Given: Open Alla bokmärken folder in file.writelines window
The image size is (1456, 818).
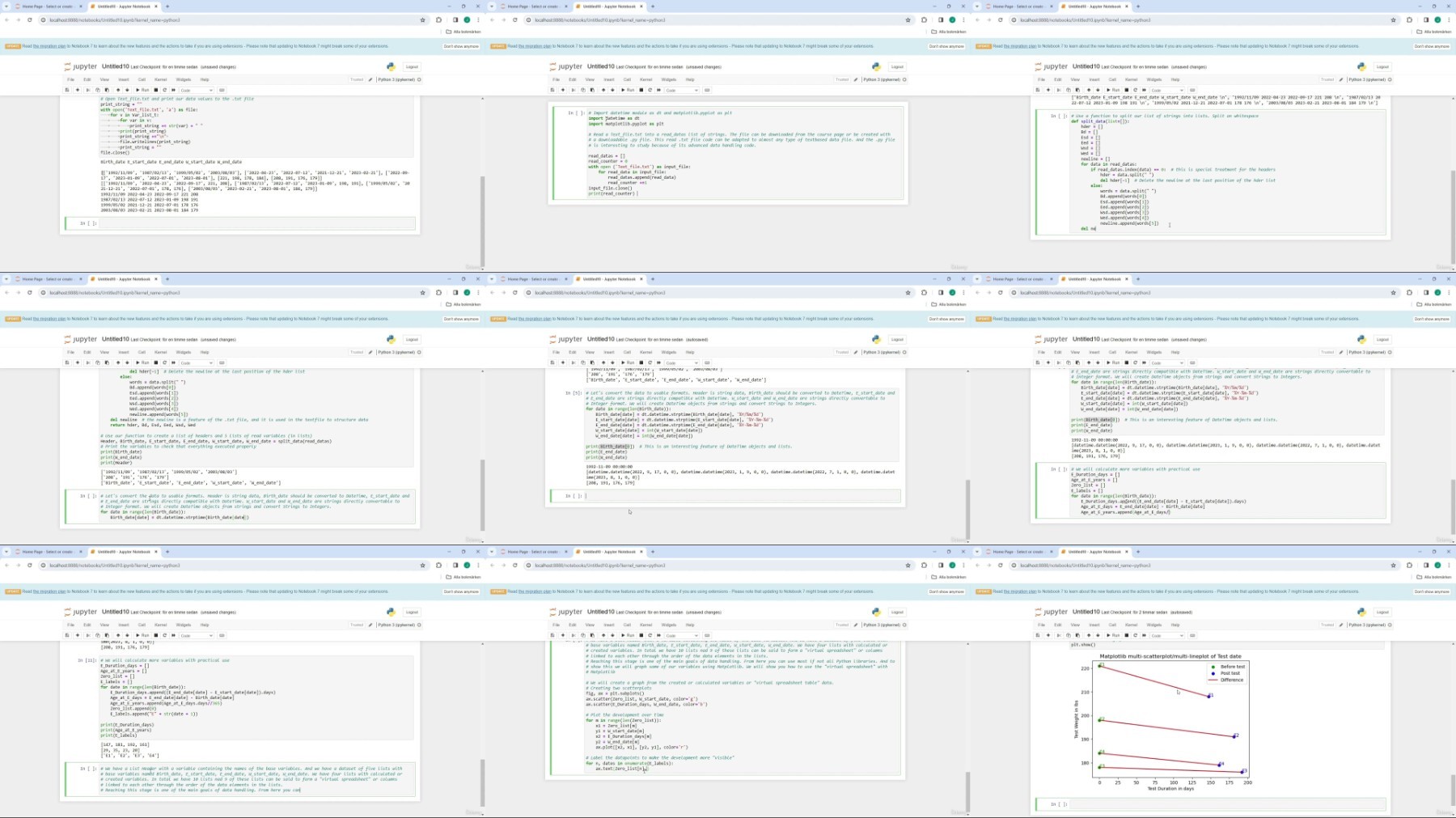Looking at the screenshot, I should 463,32.
